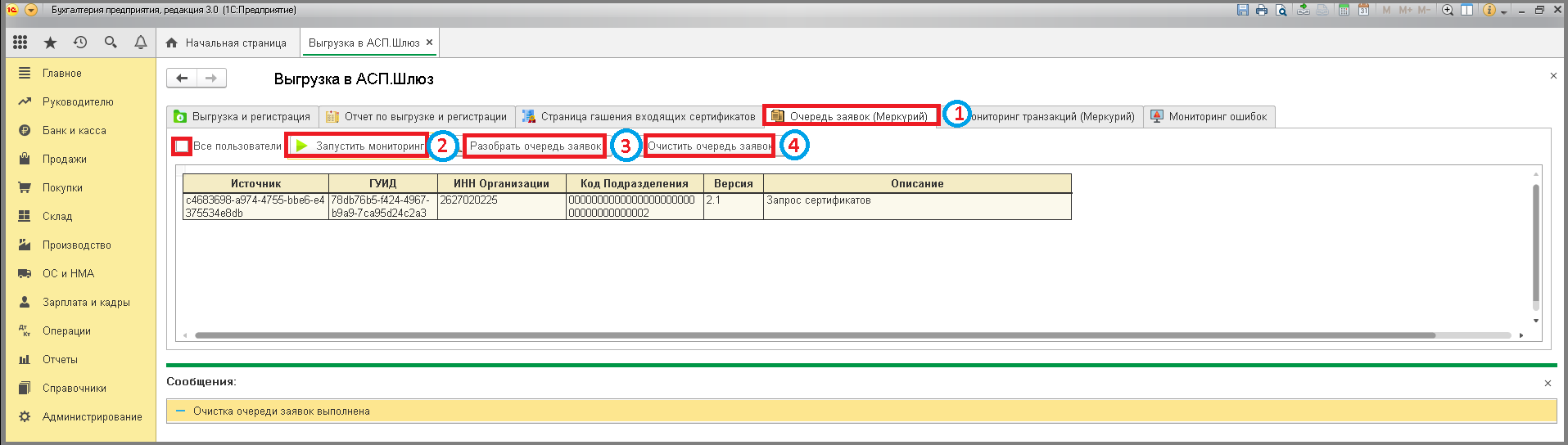The image size is (1568, 445).
Task: Click the zoom magnifier plus icon
Action: coord(1448,10)
